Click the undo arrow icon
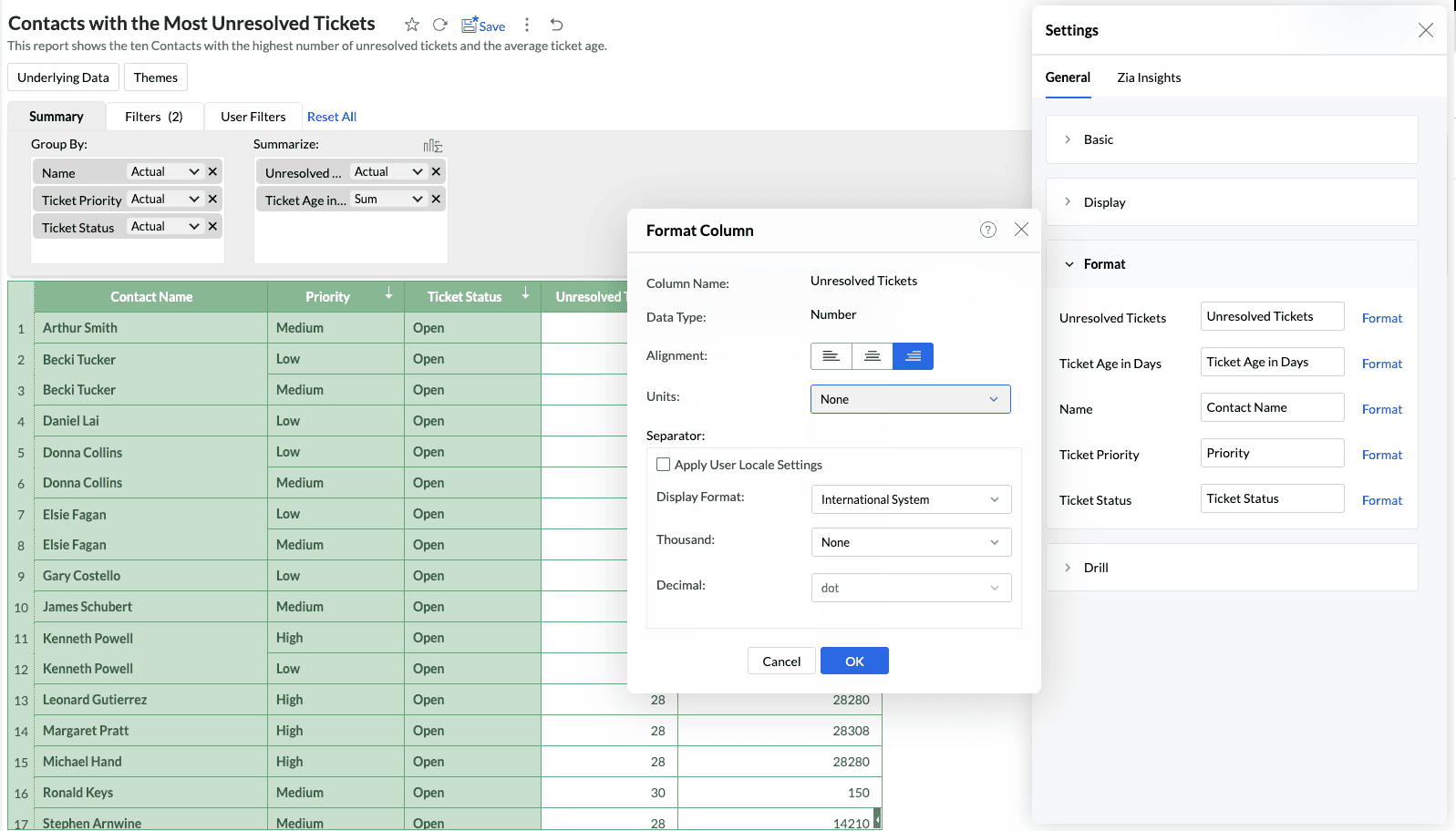 pos(556,25)
